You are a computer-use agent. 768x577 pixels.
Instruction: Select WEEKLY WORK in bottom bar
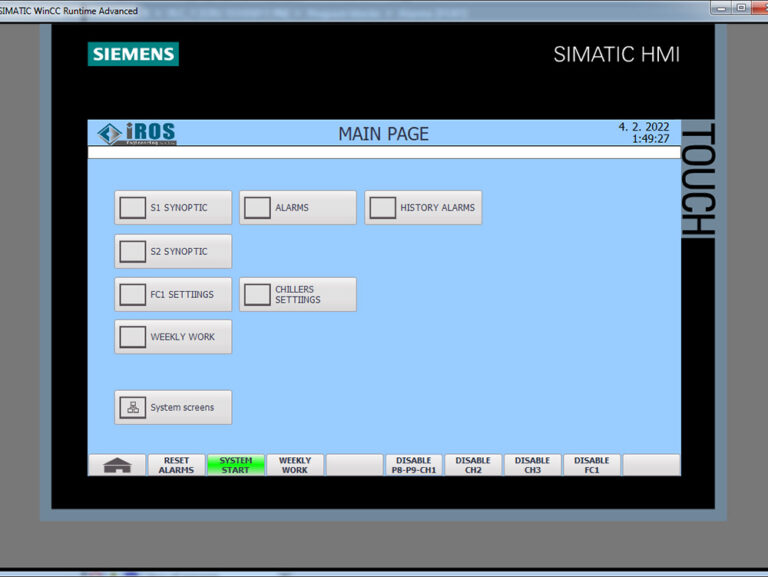tap(295, 465)
